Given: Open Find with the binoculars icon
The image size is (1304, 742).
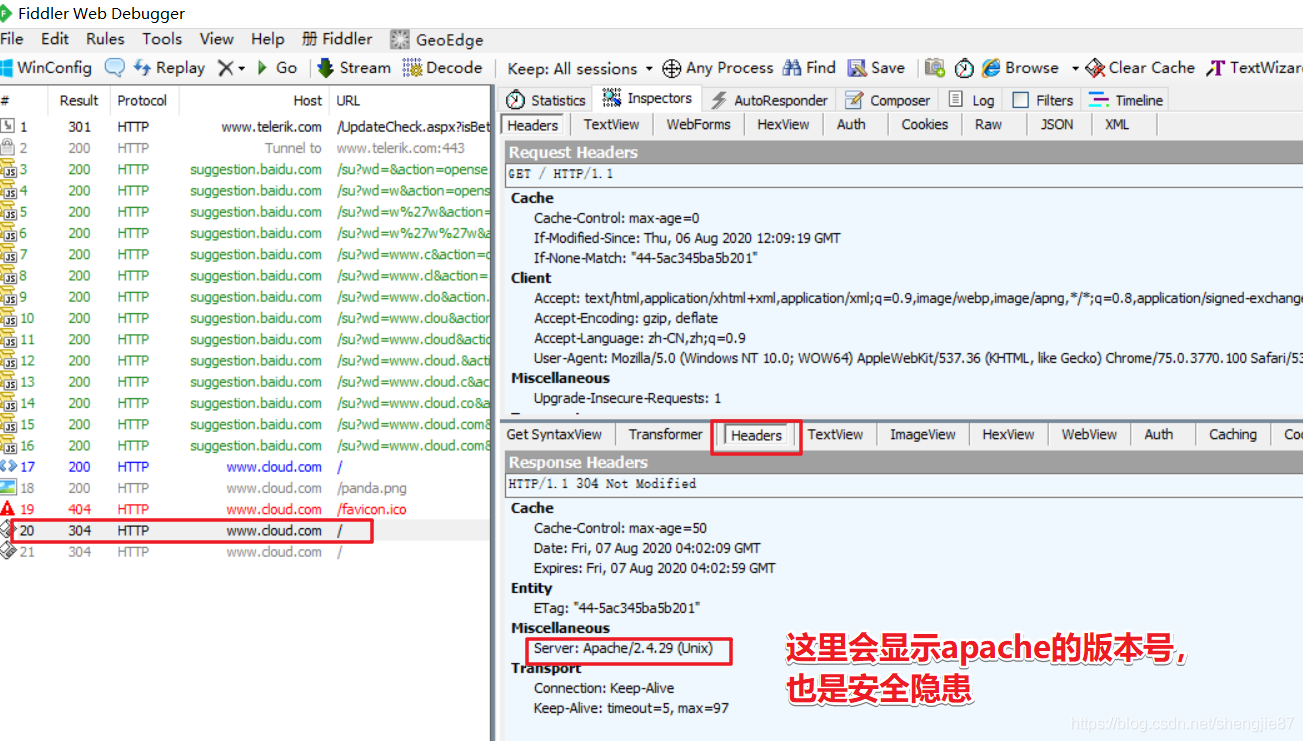Looking at the screenshot, I should pyautogui.click(x=809, y=68).
